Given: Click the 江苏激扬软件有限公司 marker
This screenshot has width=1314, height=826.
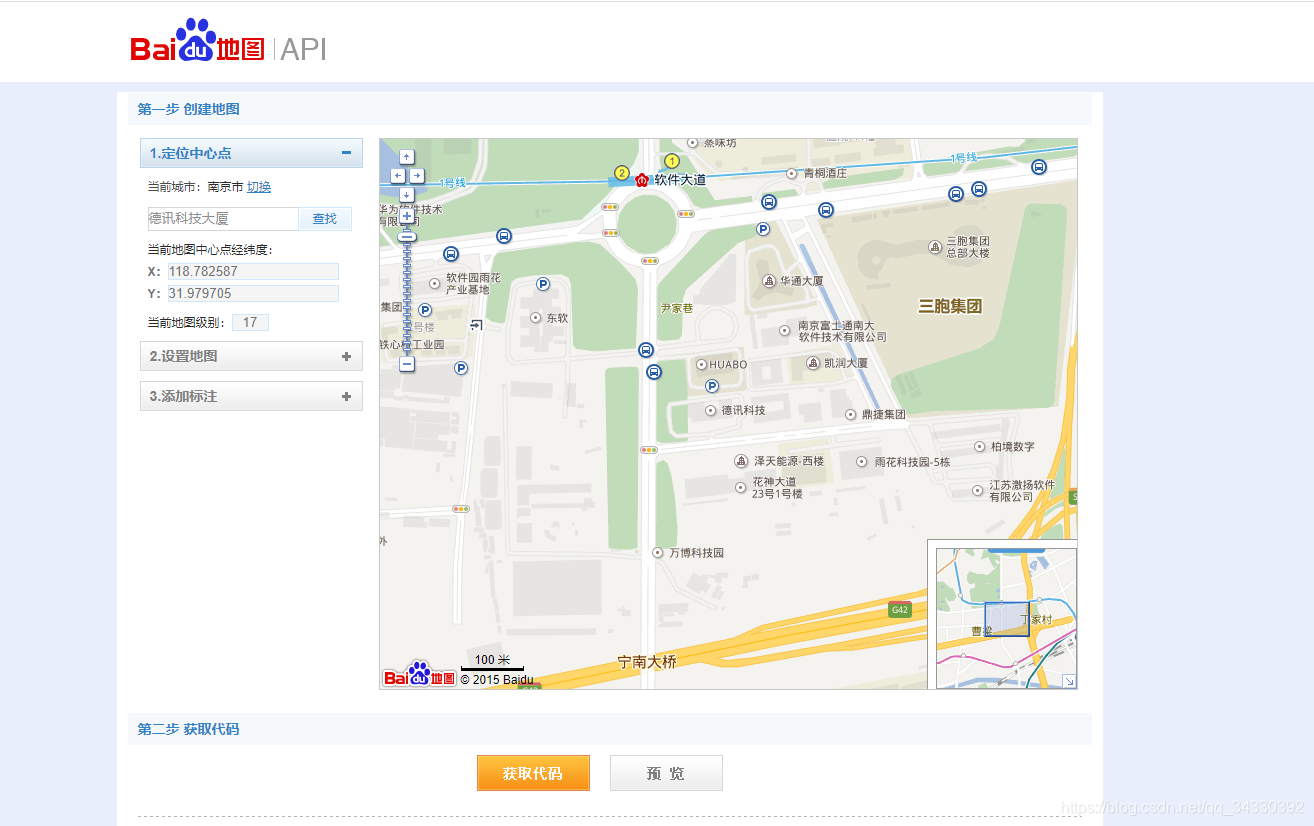Looking at the screenshot, I should [978, 490].
